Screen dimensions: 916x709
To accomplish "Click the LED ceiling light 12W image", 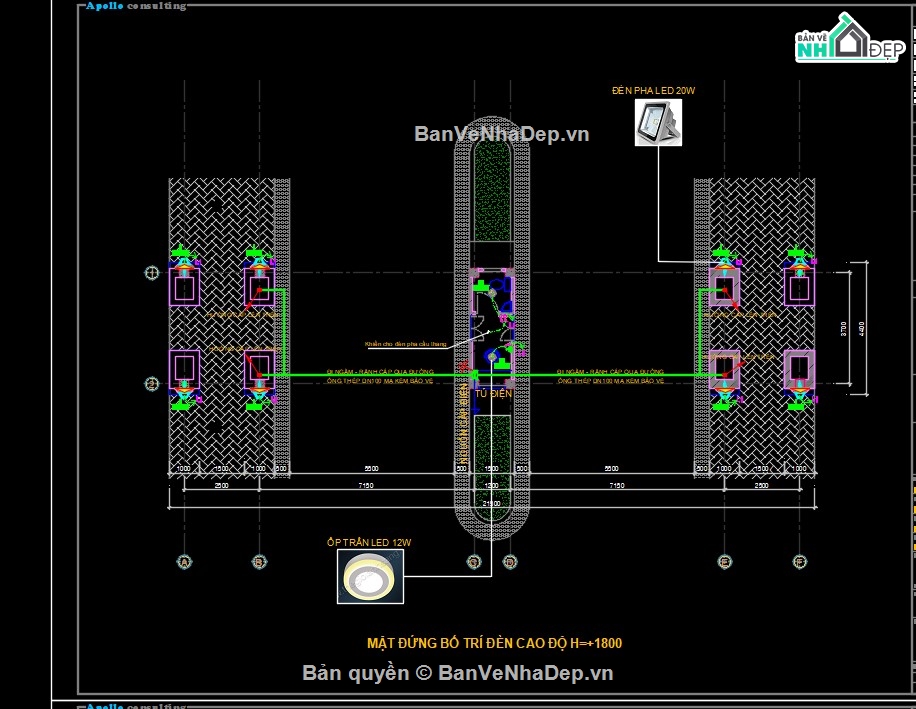I will coord(370,576).
